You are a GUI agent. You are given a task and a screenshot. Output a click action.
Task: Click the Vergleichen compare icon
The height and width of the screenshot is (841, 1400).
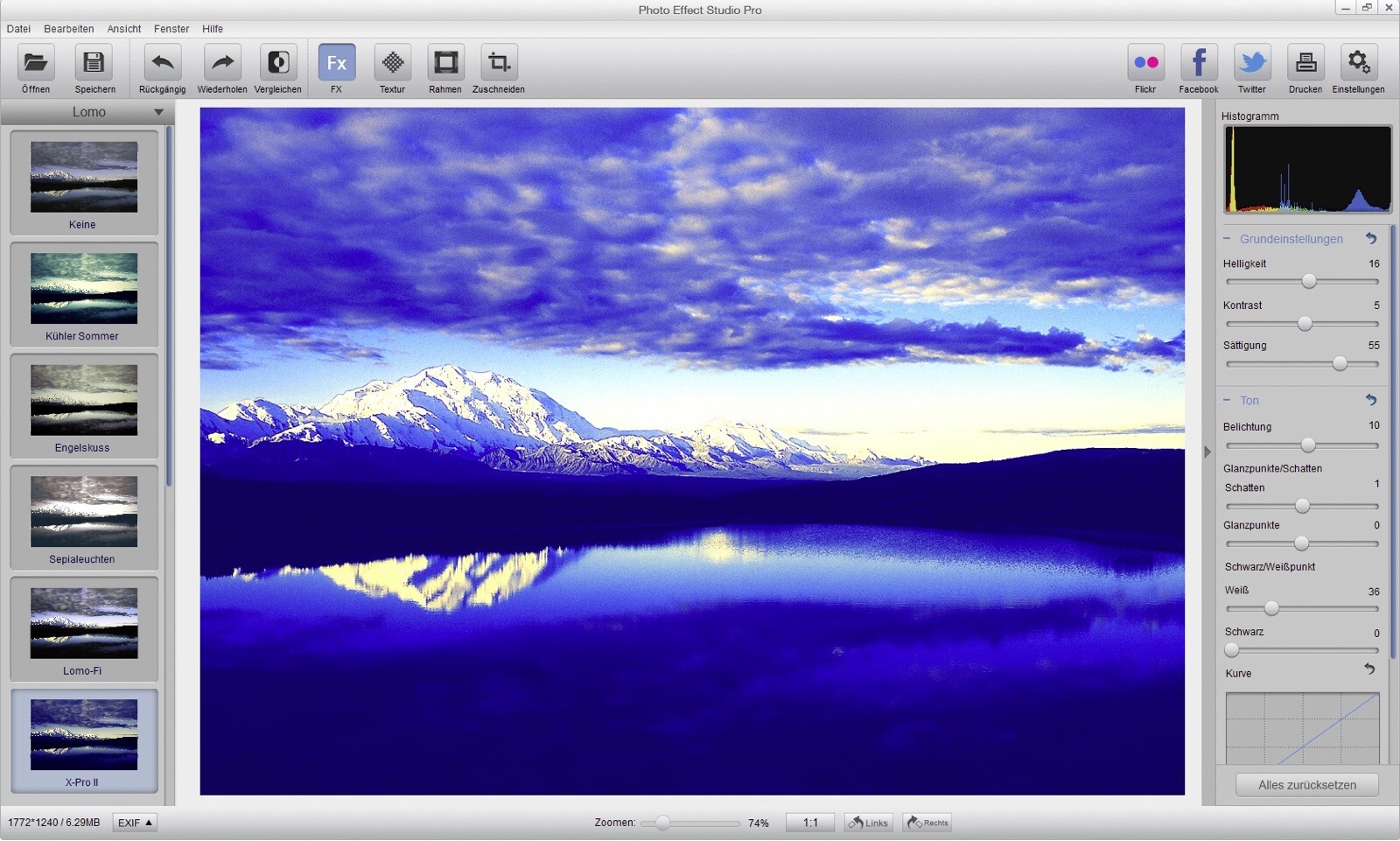click(278, 63)
